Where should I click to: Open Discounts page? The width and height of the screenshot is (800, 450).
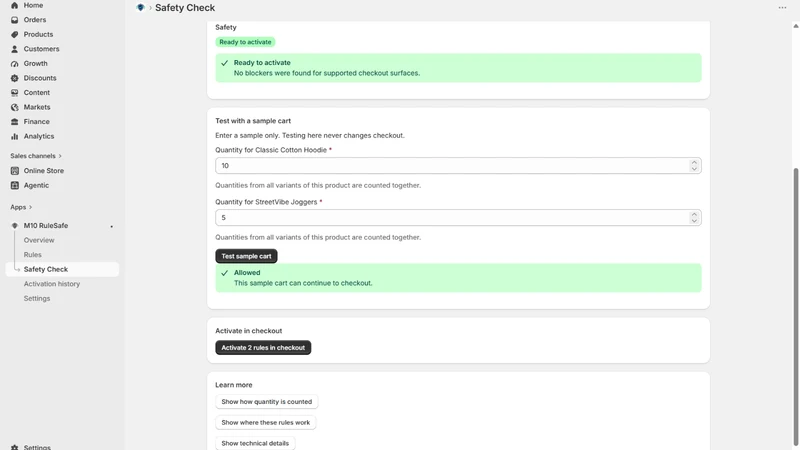point(40,78)
